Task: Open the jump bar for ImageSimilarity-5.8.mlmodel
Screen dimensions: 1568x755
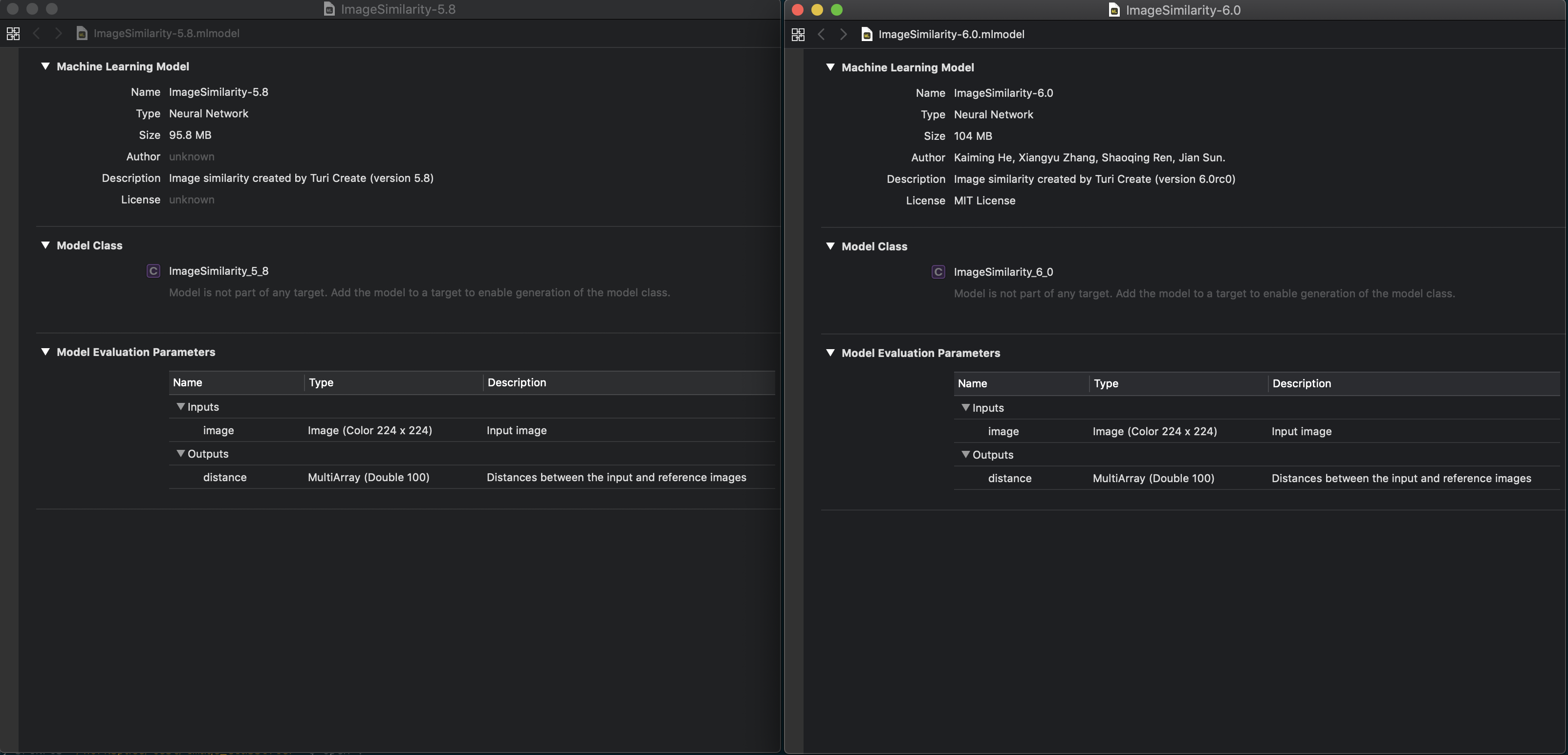Action: (x=166, y=33)
